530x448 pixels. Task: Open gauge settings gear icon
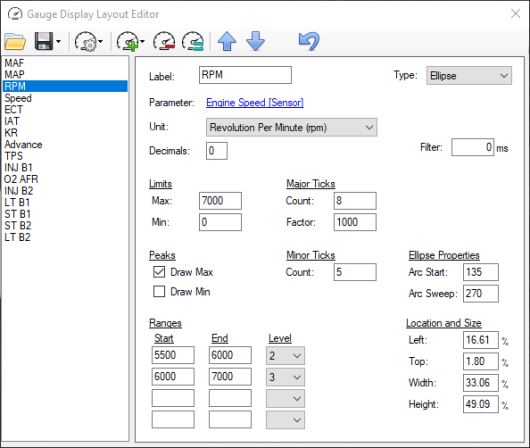[86, 41]
